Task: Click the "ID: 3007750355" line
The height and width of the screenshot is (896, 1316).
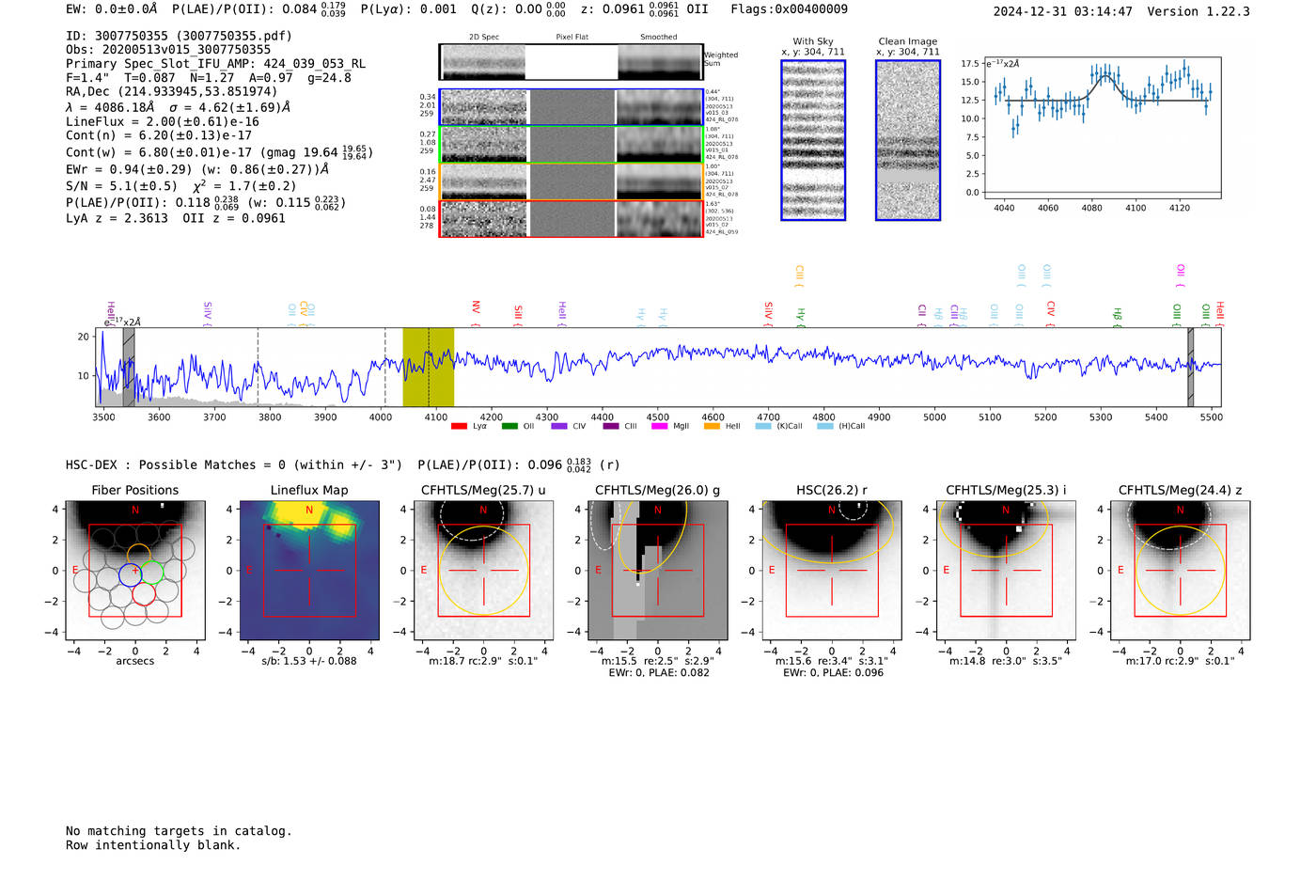Action: click(179, 36)
